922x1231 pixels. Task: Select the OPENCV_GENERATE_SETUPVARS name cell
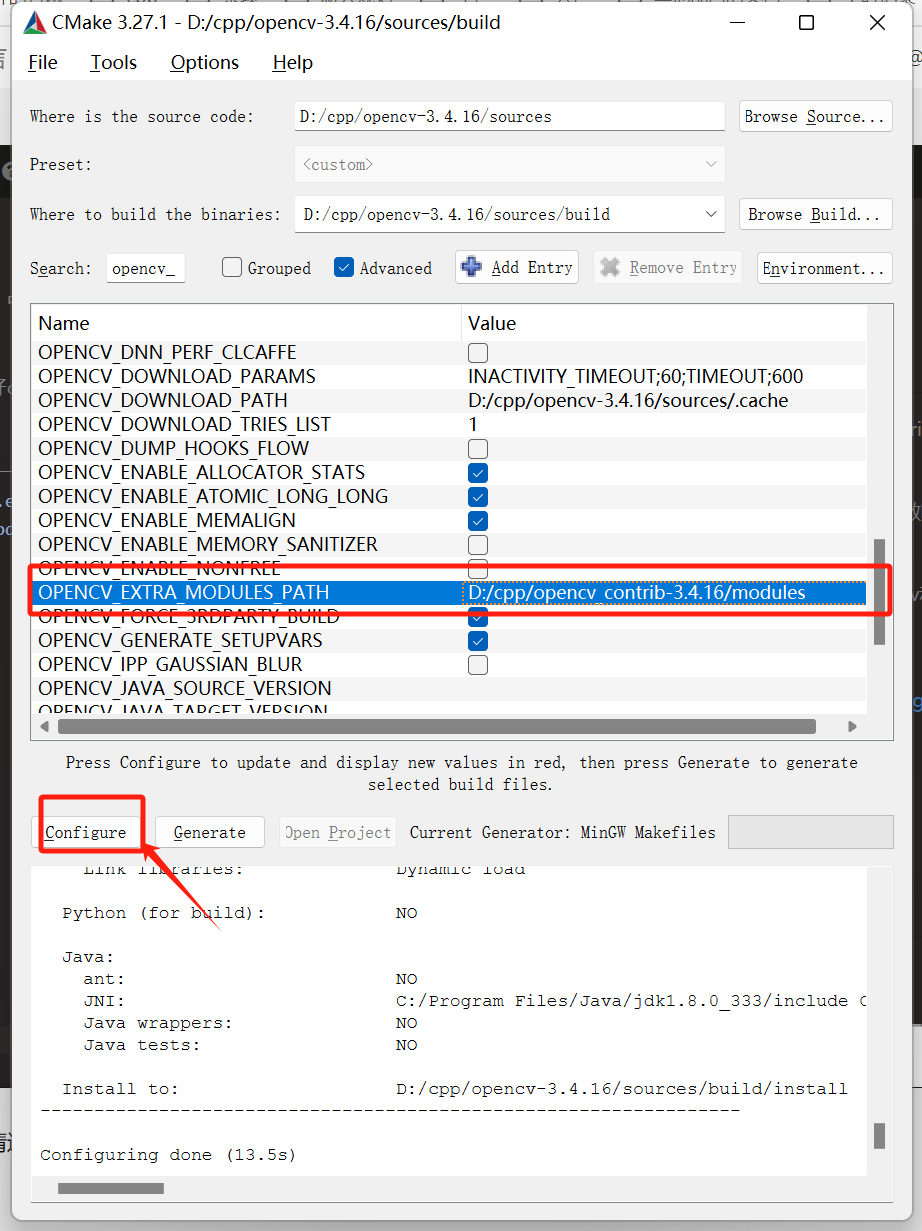tap(180, 640)
